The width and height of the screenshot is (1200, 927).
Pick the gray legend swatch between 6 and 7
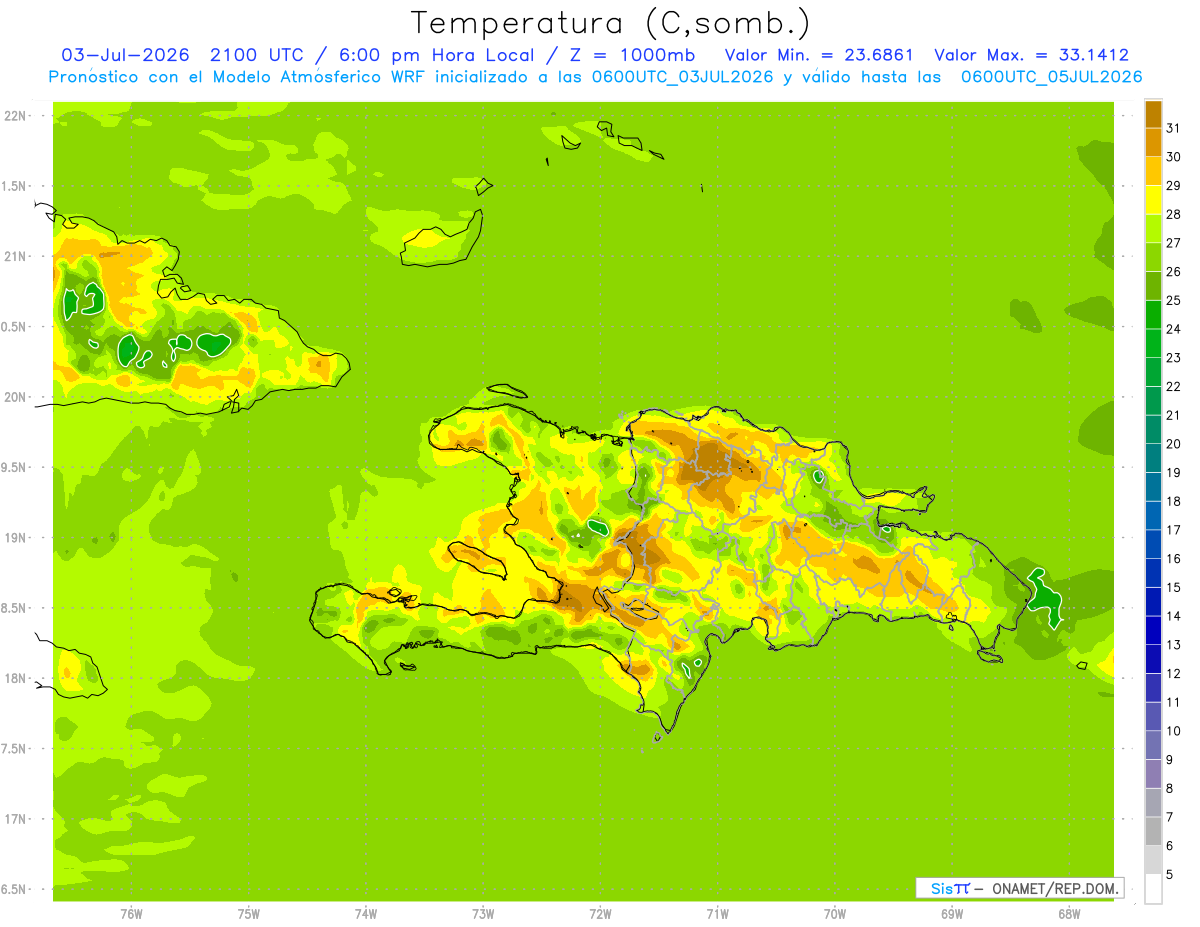point(1153,831)
